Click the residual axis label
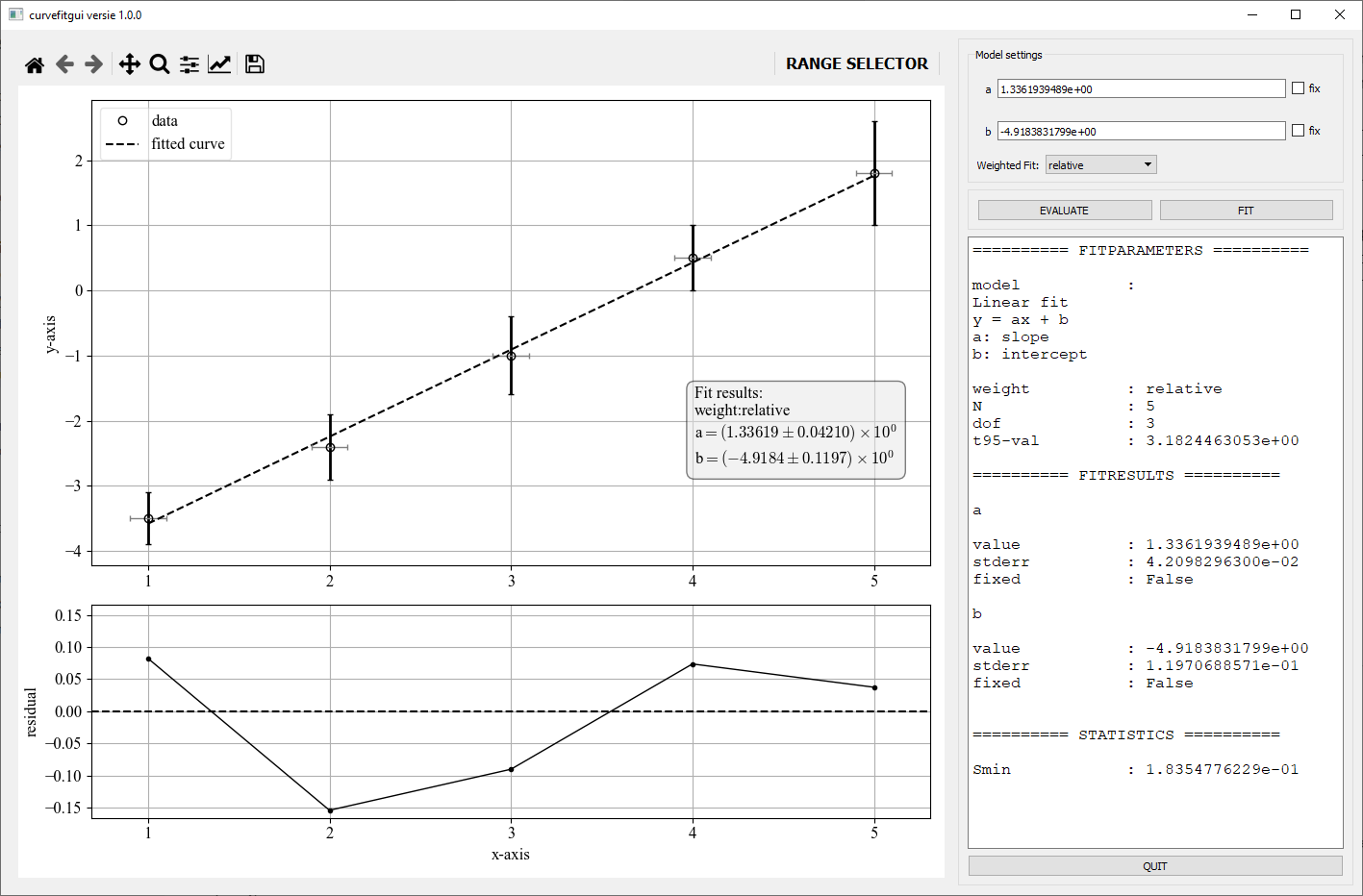Screen dimensions: 1363x896 tap(31, 712)
